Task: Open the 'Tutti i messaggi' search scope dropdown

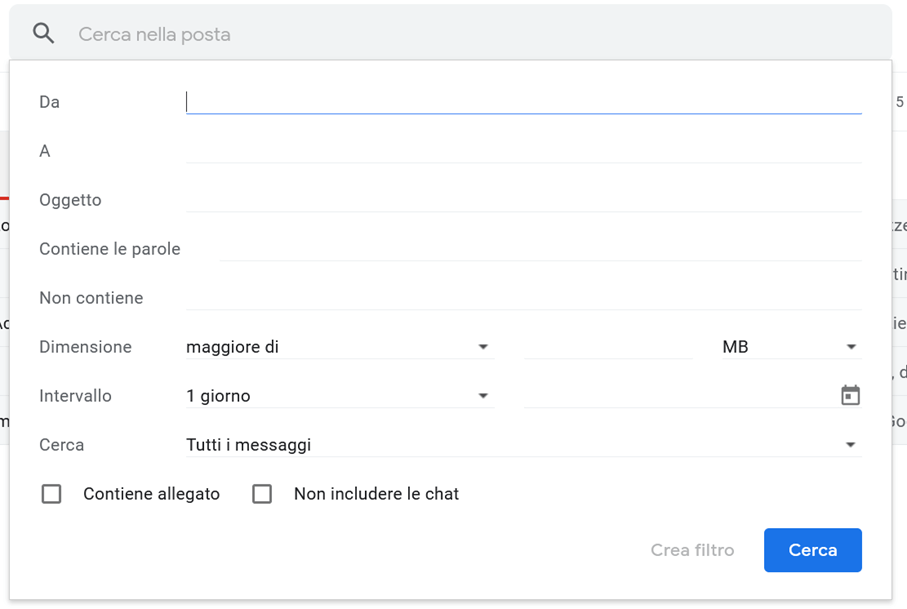Action: 523,445
